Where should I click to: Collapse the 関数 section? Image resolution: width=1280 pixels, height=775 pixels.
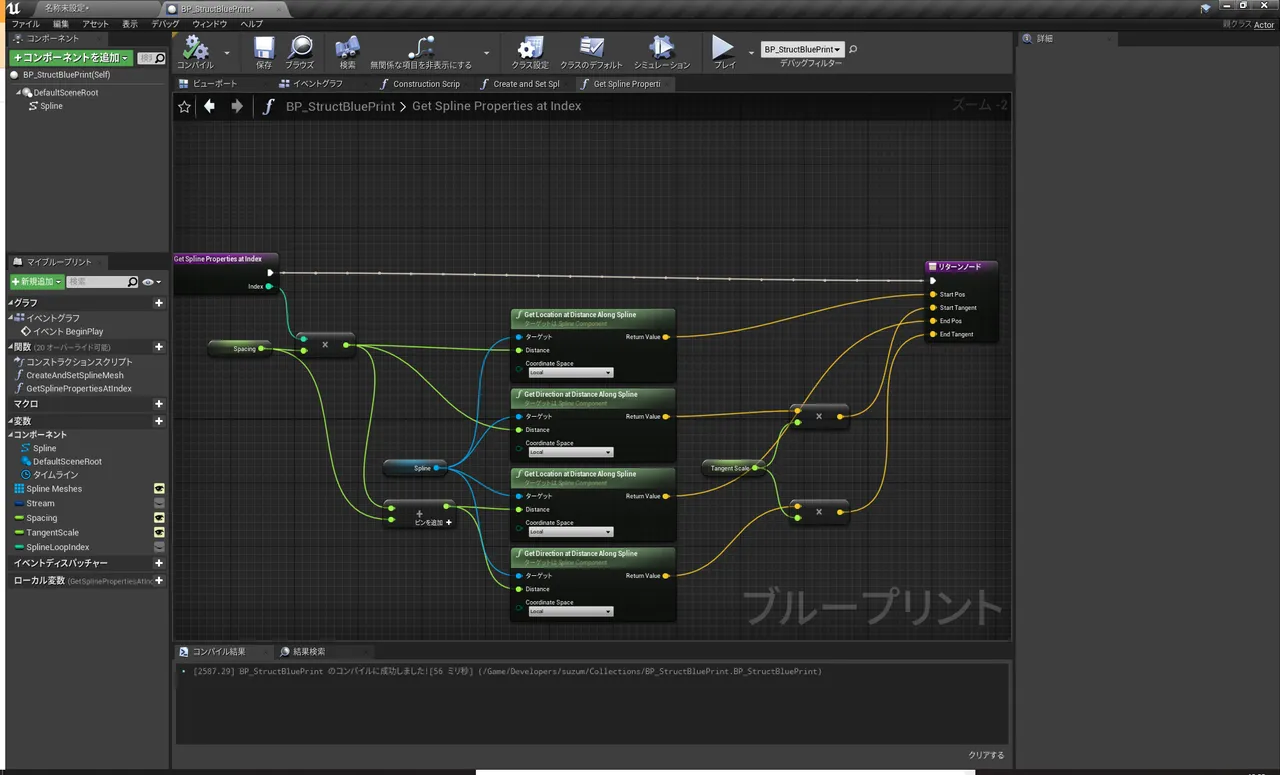tap(11, 347)
